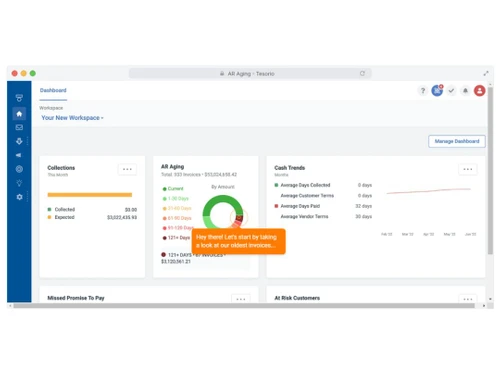Click the AR Aging address bar
Viewport: 500px width, 375px height.
[x=250, y=73]
